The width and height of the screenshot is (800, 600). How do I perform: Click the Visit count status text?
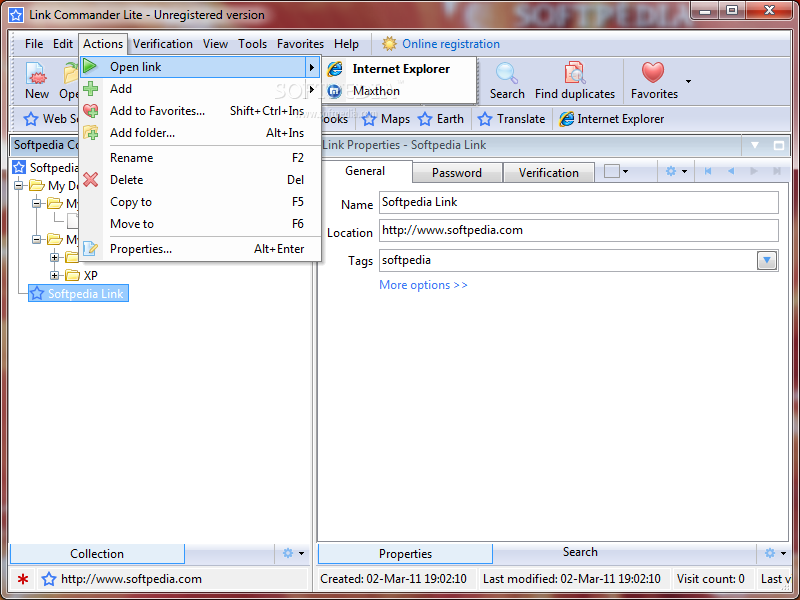(710, 579)
